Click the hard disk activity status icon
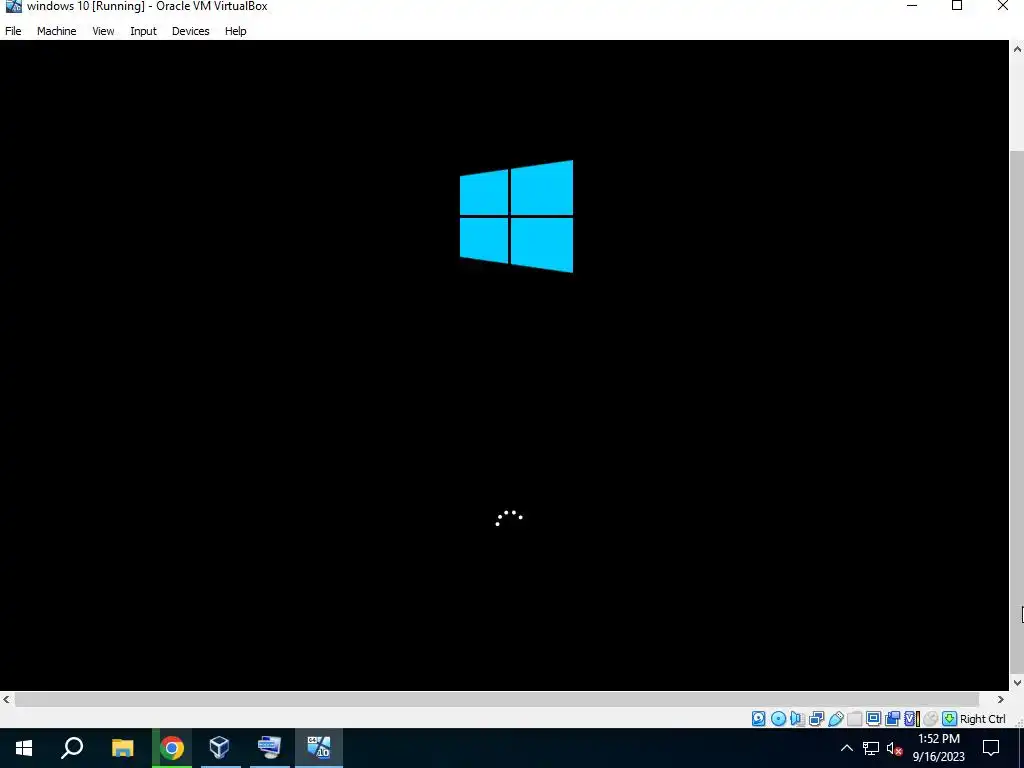Screen dimensions: 1024x768 [x=758, y=718]
